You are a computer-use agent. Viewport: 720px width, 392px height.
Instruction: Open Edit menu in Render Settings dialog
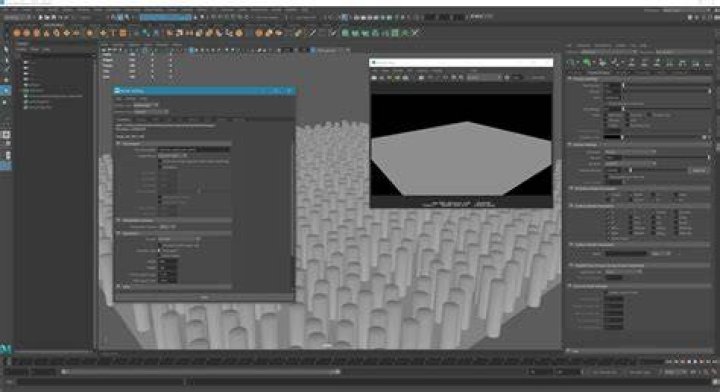click(118, 98)
